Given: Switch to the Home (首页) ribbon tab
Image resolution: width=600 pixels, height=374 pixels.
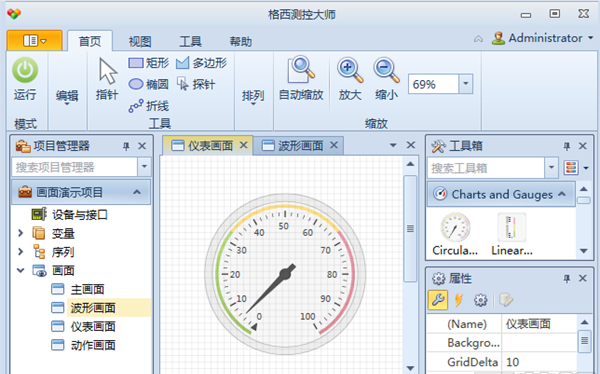Looking at the screenshot, I should pyautogui.click(x=90, y=41).
